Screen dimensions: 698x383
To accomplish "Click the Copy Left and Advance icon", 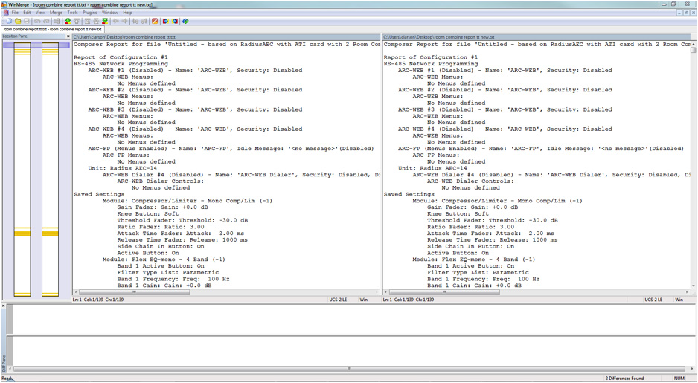I will (144, 21).
